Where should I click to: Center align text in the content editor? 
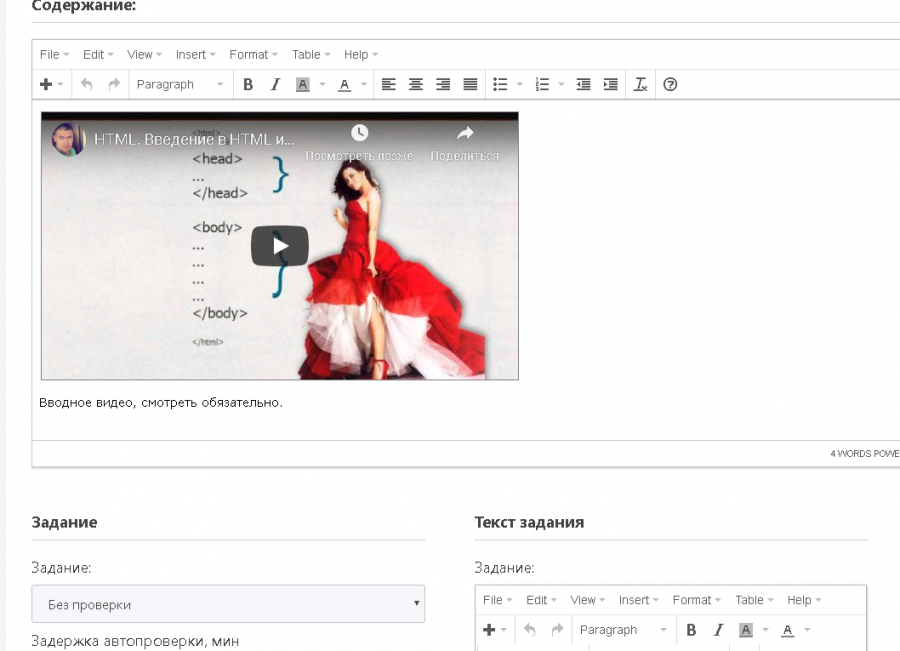[416, 85]
